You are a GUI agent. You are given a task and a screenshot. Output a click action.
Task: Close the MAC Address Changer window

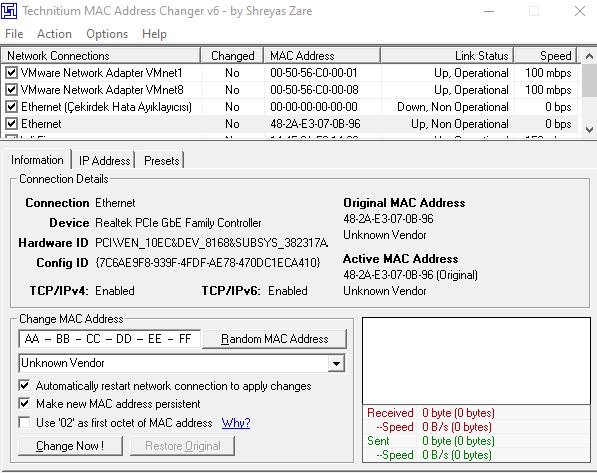579,11
